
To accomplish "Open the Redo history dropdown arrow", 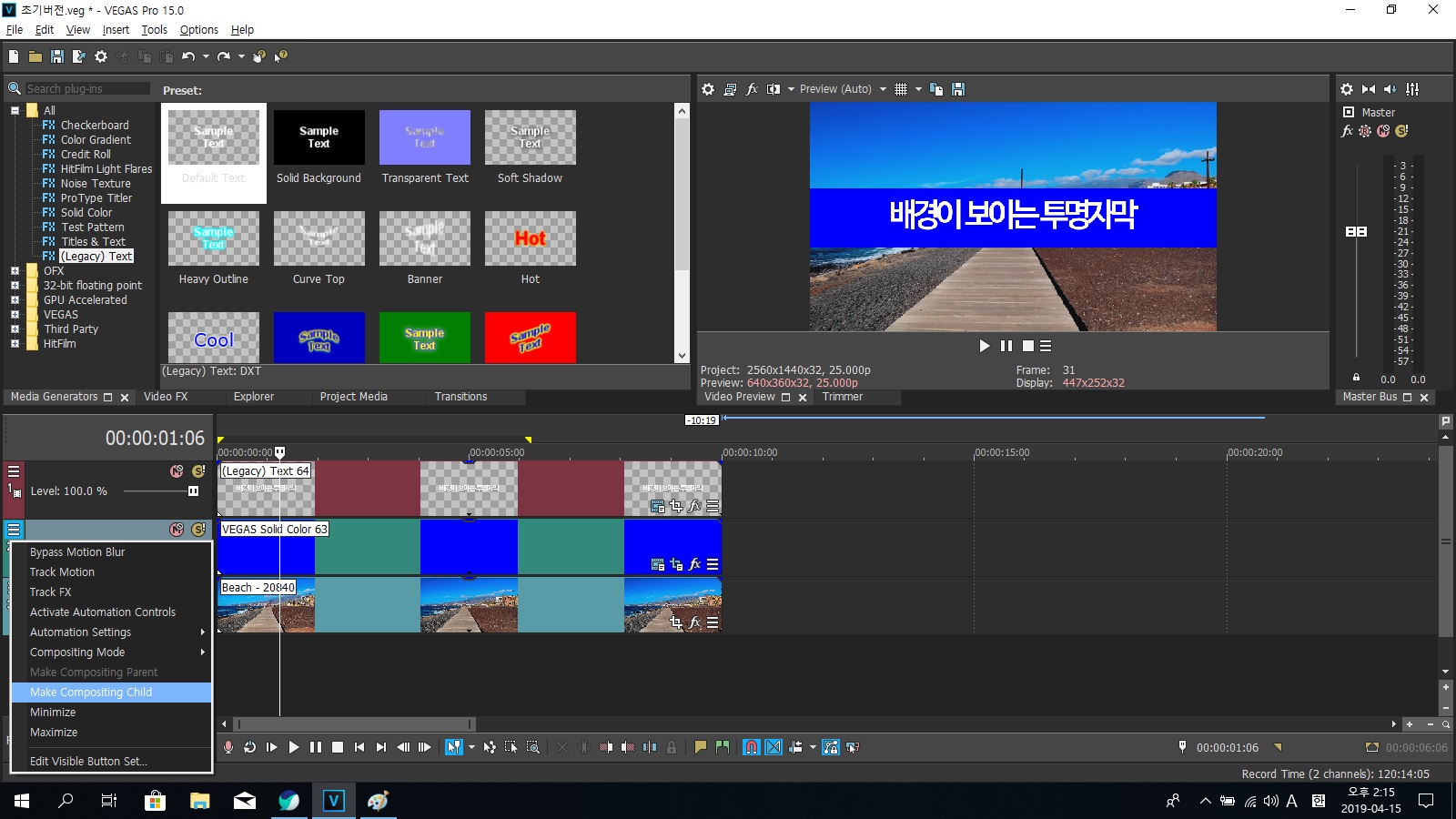I will [x=241, y=56].
